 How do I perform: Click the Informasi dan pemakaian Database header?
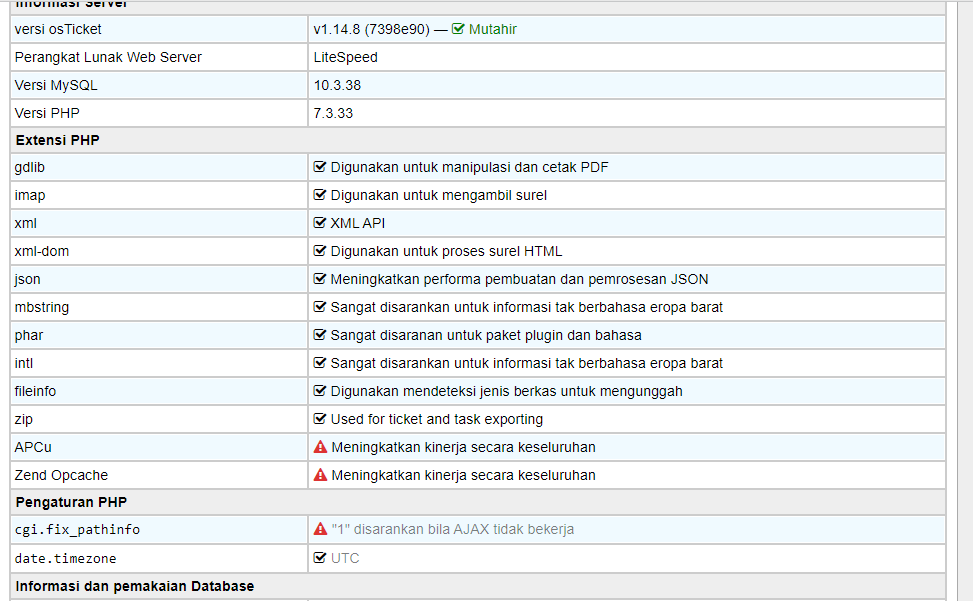(135, 586)
